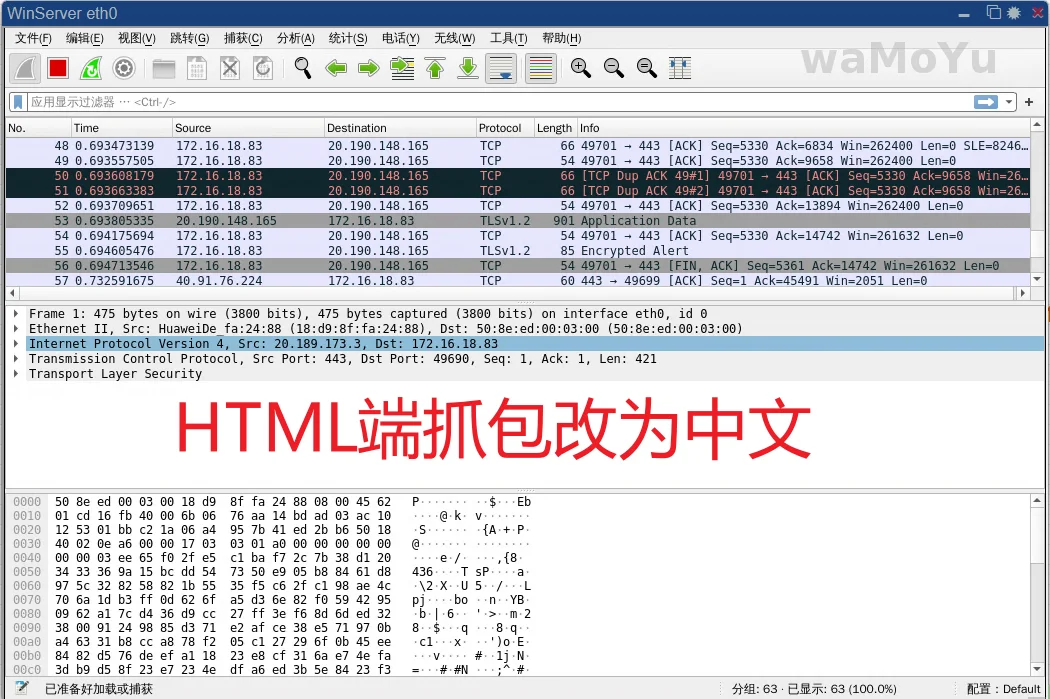The width and height of the screenshot is (1050, 699).
Task: Expand Transport Layer Security section
Action: pos(16,374)
